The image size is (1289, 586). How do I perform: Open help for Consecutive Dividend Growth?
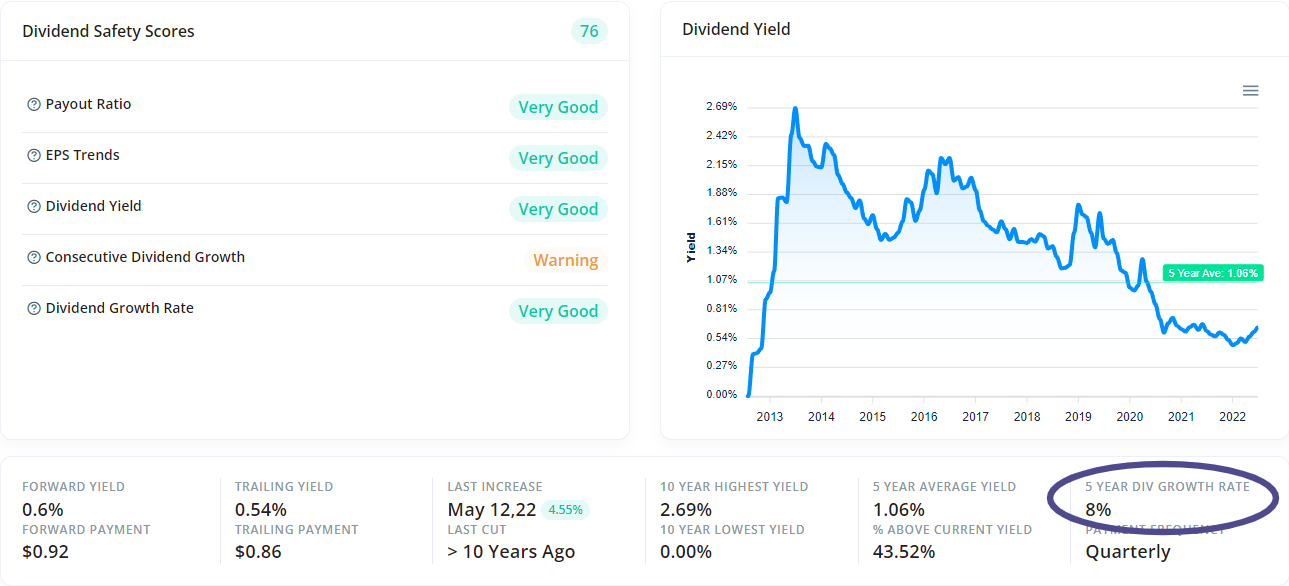click(x=33, y=256)
